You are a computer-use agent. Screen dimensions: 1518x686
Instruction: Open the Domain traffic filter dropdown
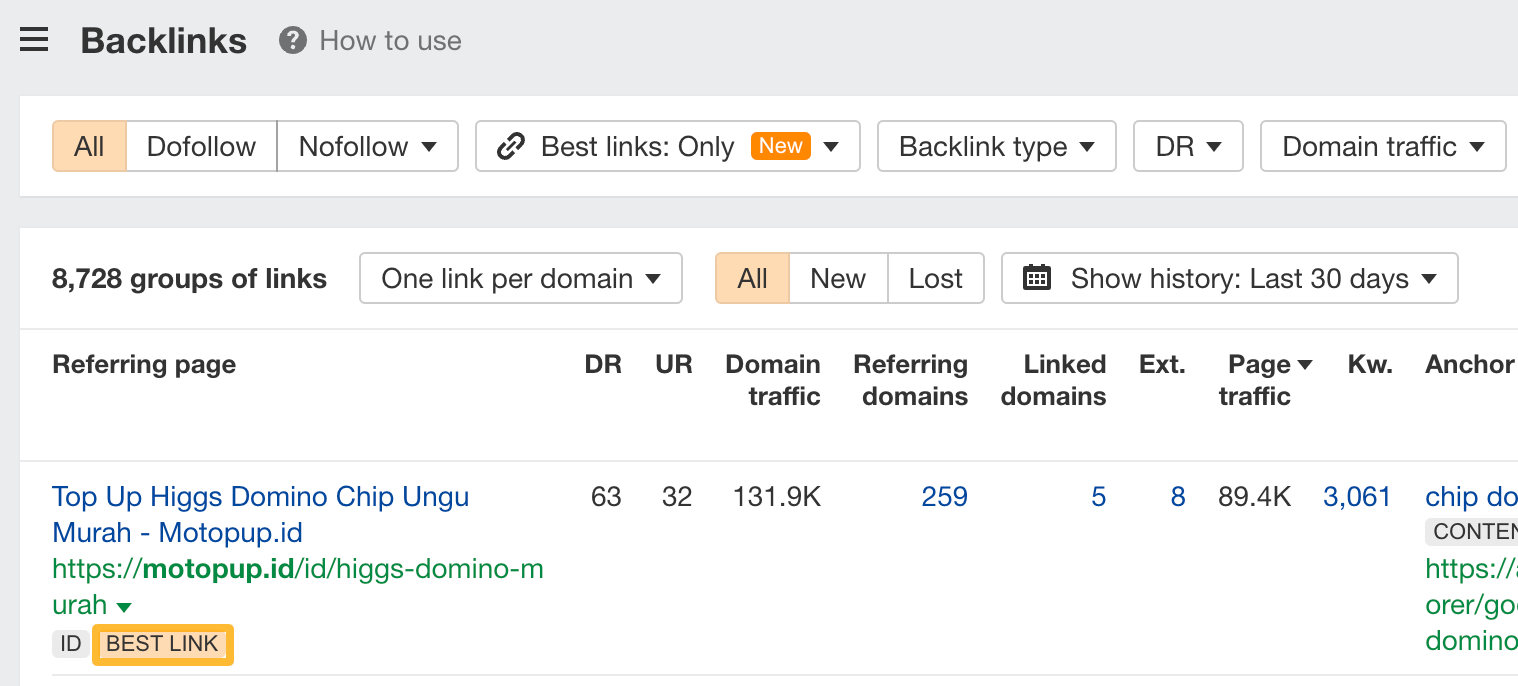1383,146
